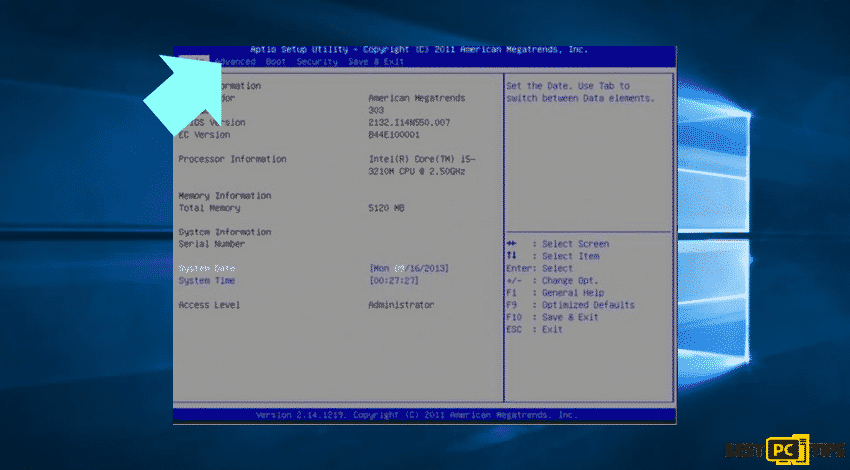
Task: Switch to the Boot tab
Action: click(276, 62)
